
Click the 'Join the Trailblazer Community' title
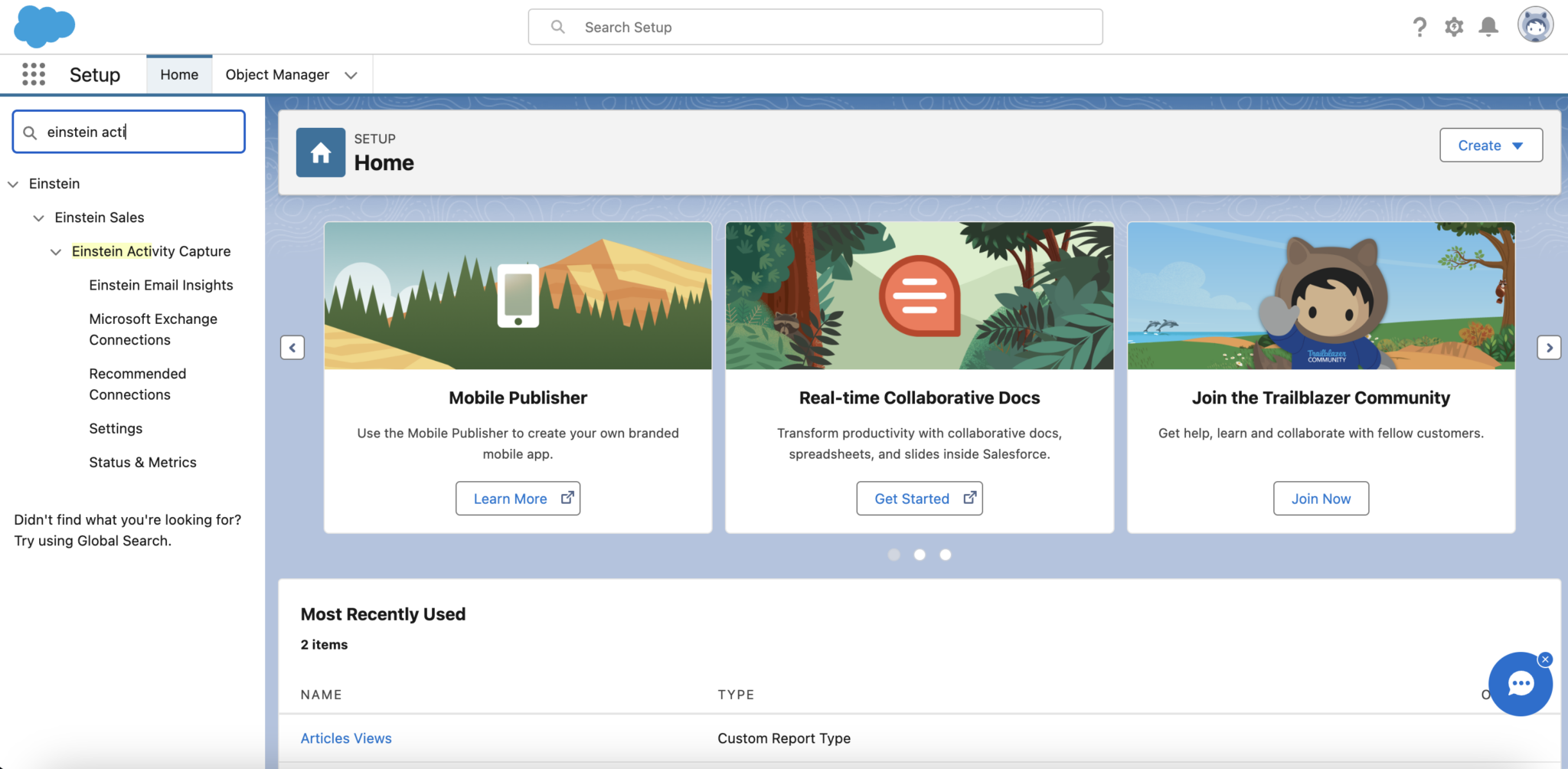[x=1321, y=398]
